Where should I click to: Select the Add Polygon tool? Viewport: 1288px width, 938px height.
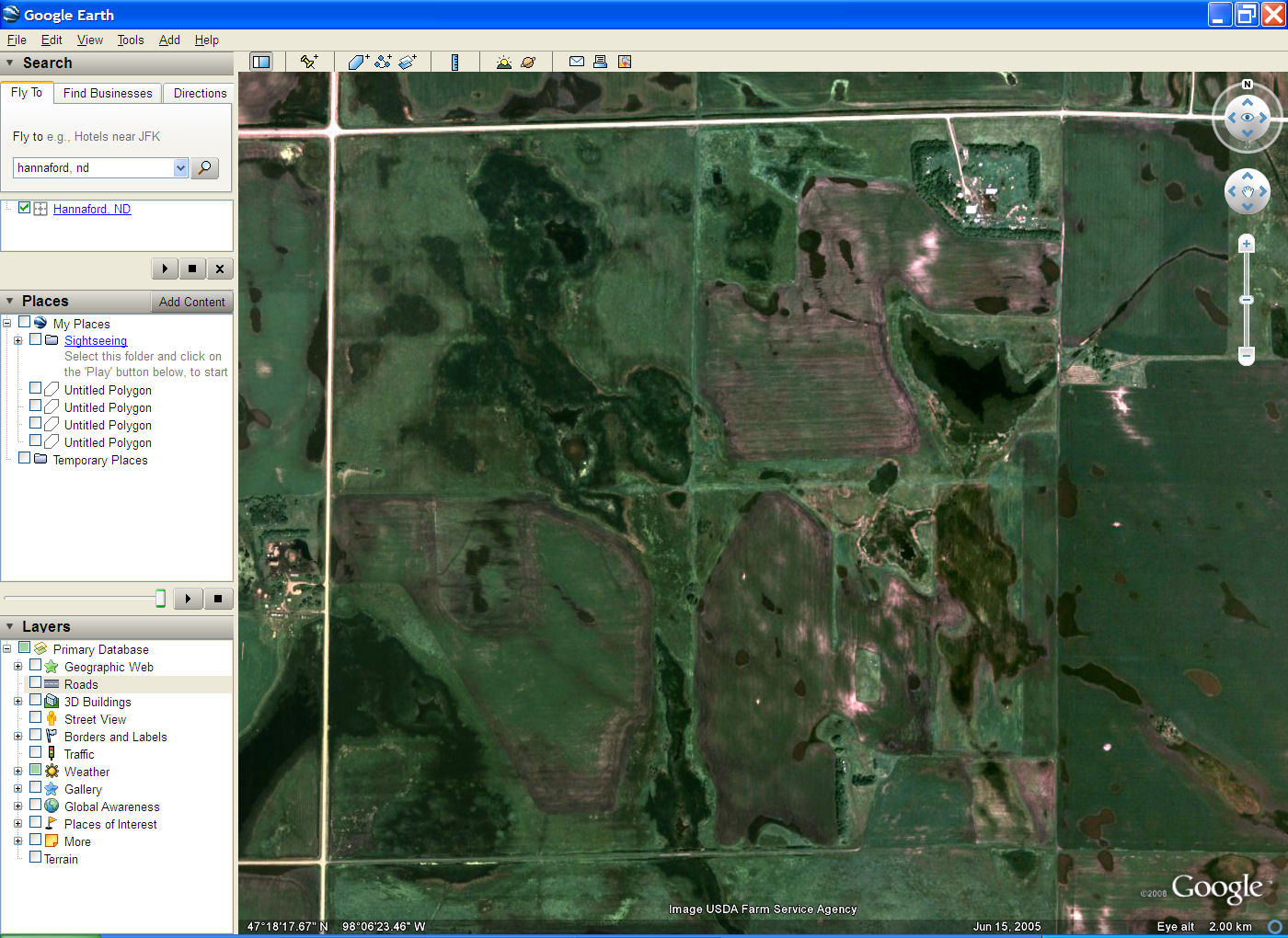point(359,62)
